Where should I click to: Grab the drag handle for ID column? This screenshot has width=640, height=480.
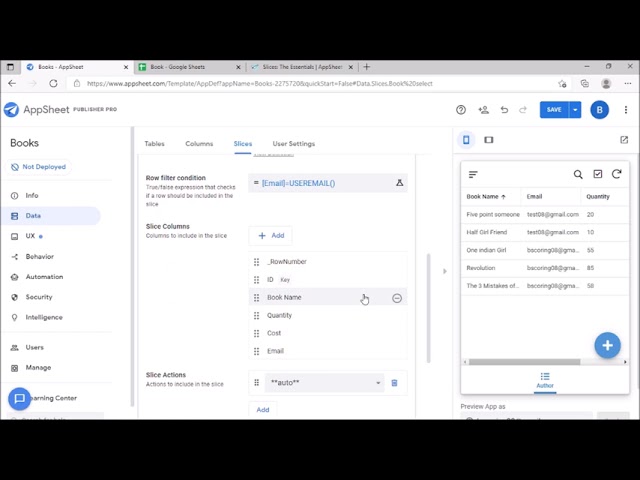(x=256, y=280)
